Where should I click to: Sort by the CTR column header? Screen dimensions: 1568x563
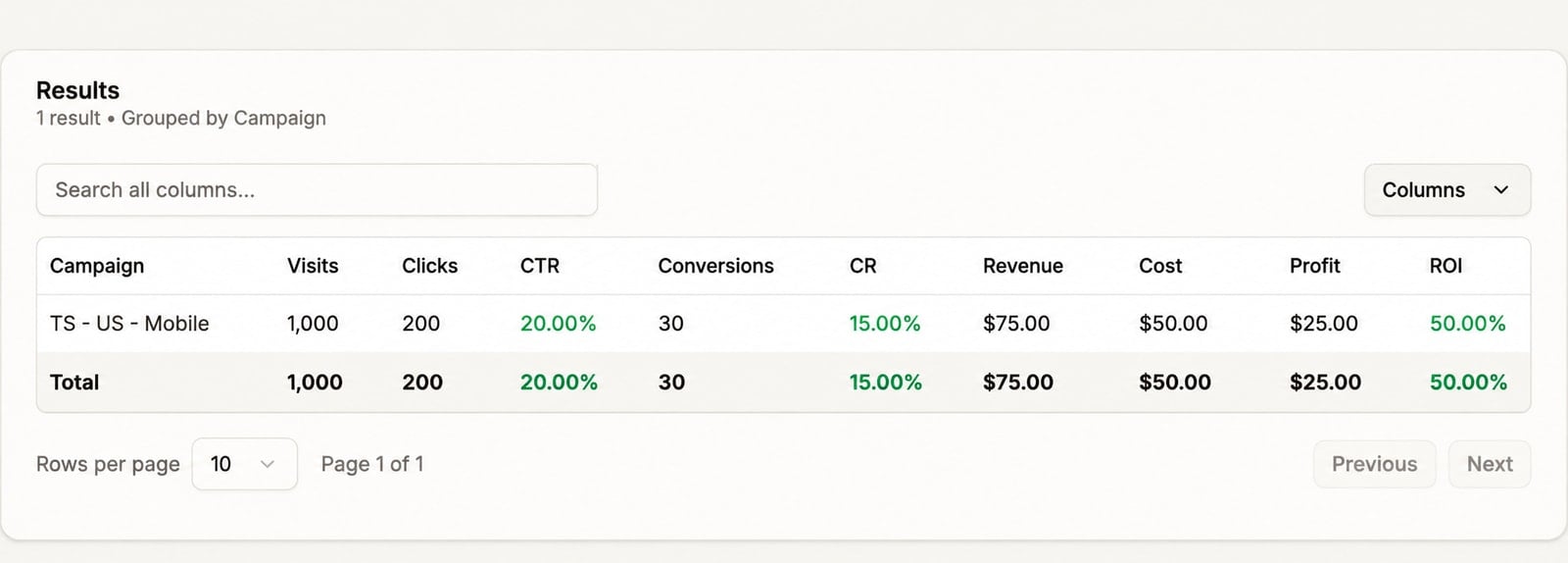[540, 266]
